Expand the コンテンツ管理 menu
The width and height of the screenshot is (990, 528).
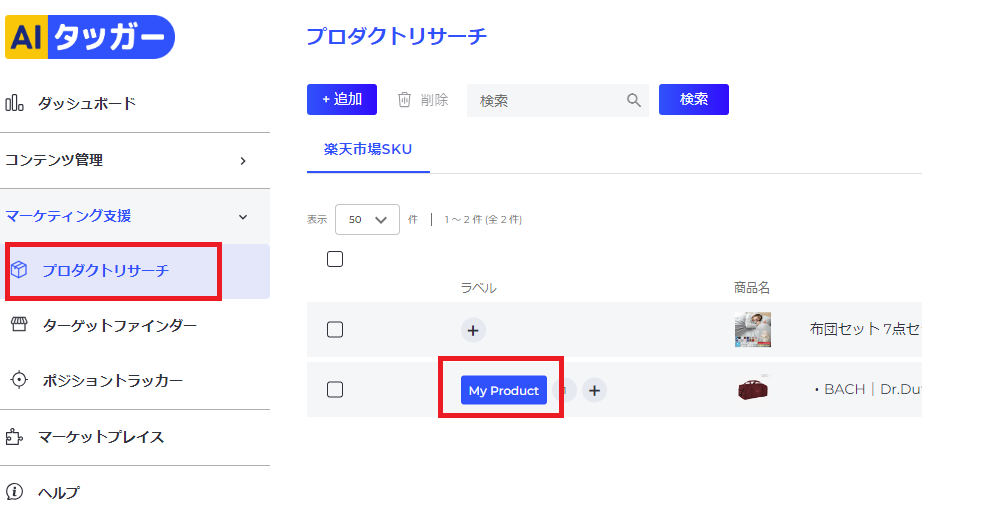pyautogui.click(x=135, y=160)
